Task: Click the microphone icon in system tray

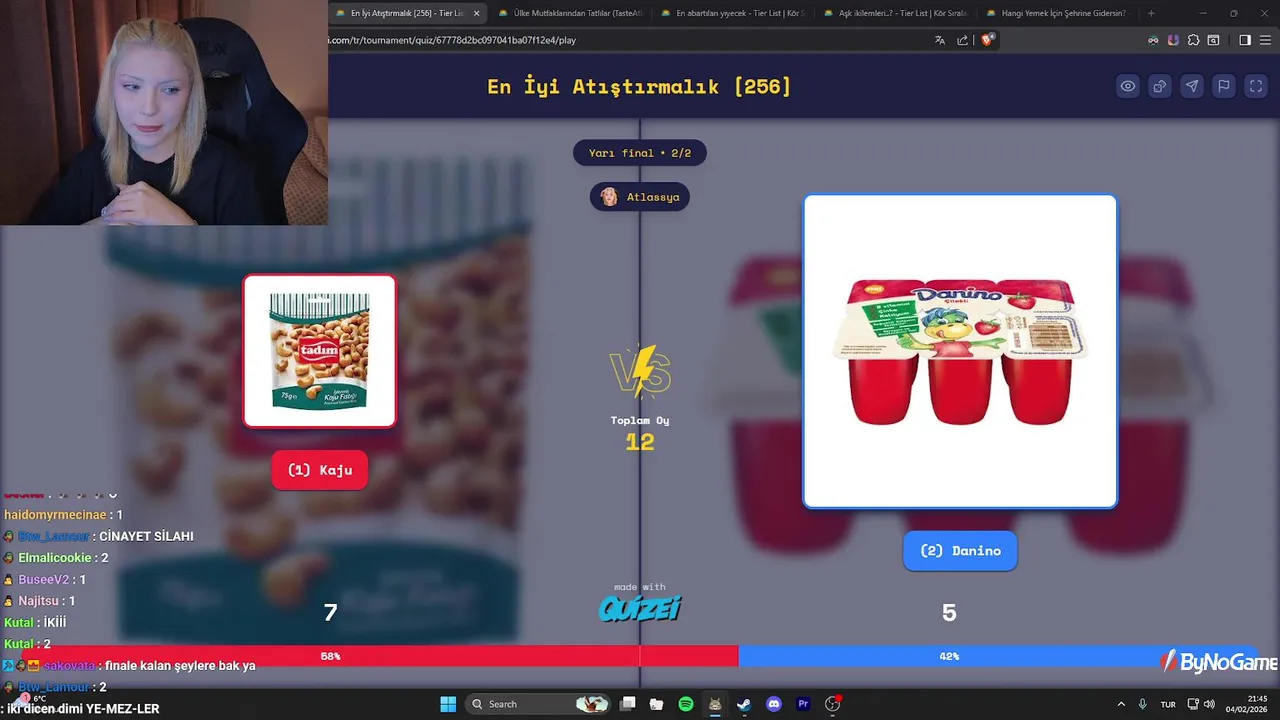Action: (x=1143, y=704)
